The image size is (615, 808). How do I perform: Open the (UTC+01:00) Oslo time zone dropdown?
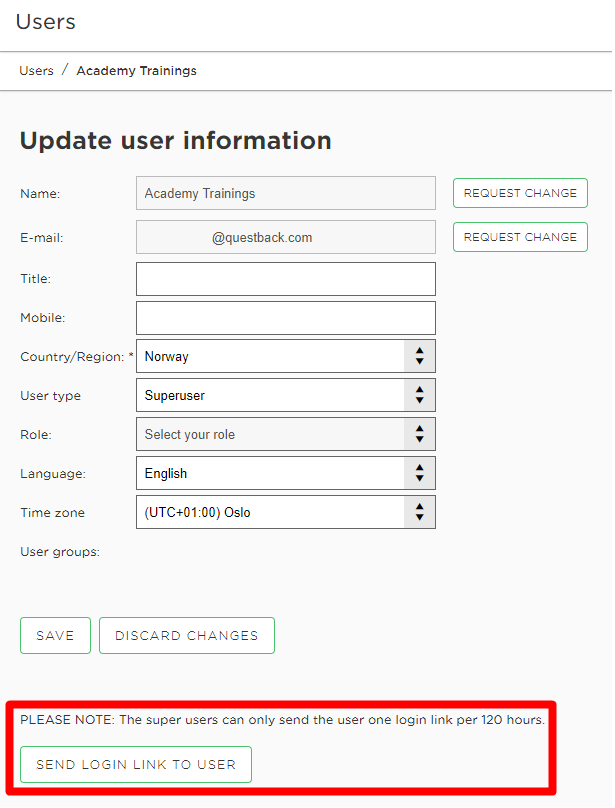pyautogui.click(x=286, y=512)
